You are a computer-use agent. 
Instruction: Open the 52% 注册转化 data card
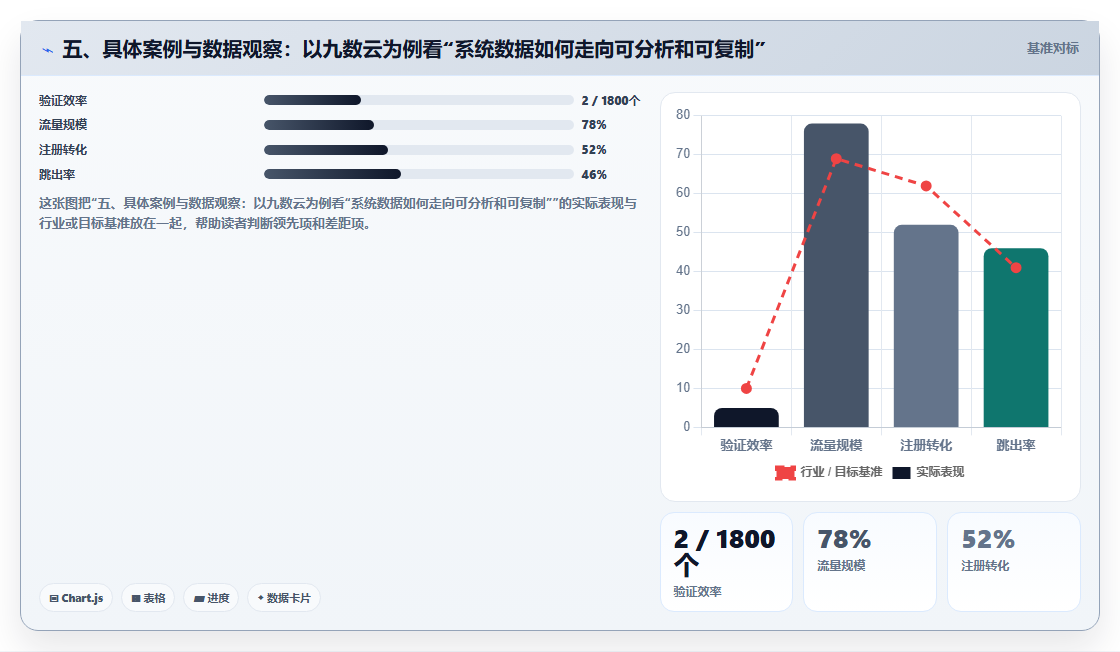click(1014, 562)
